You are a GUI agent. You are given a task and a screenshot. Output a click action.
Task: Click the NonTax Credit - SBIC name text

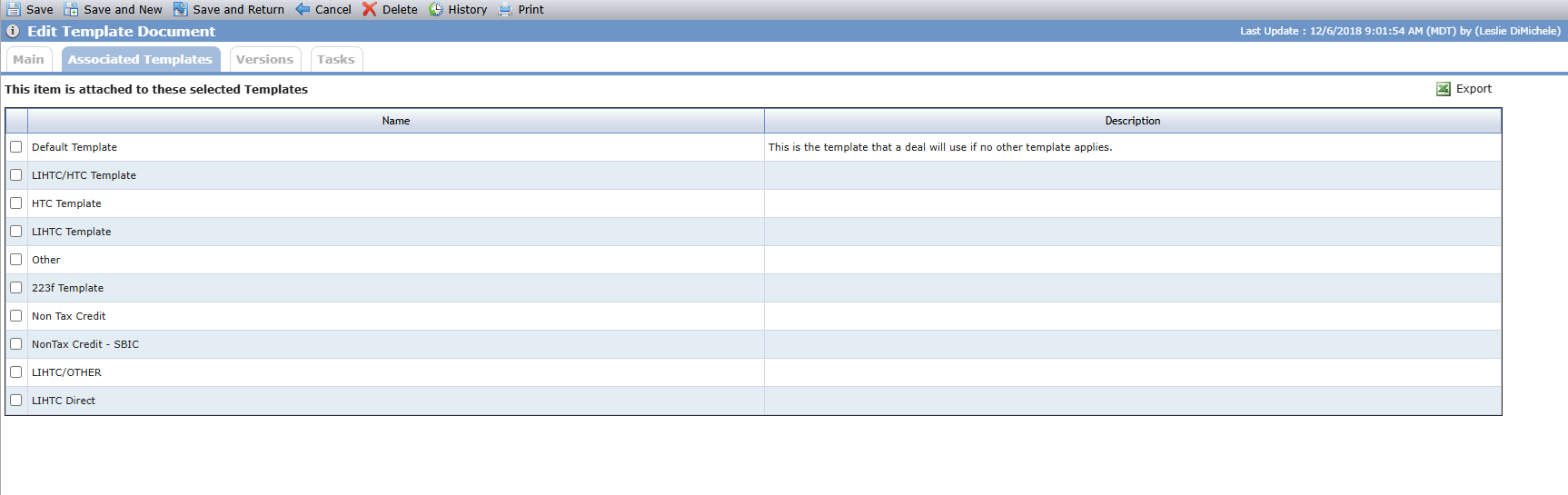coord(85,344)
